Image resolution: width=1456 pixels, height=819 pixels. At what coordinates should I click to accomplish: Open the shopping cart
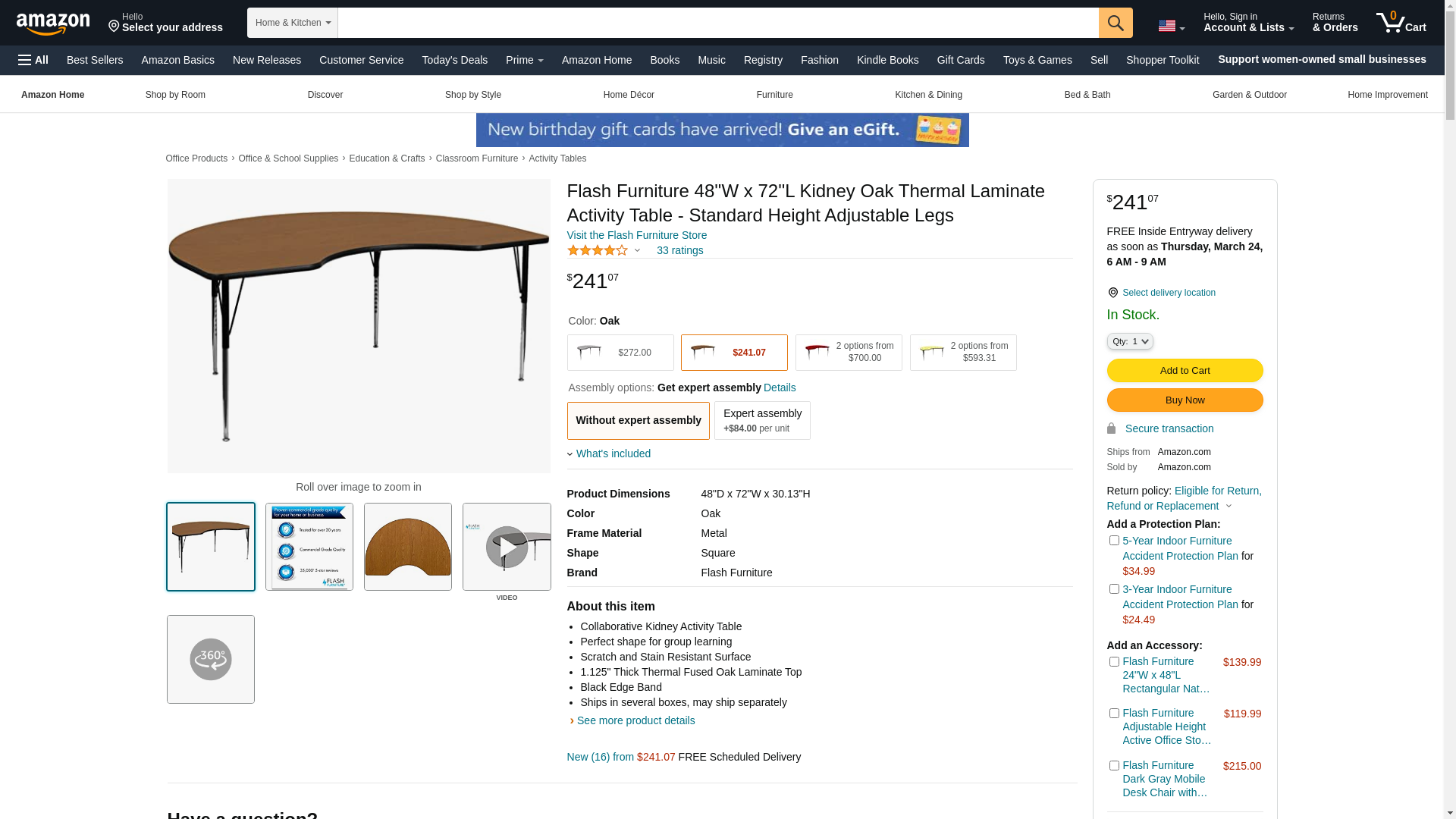(x=1401, y=23)
